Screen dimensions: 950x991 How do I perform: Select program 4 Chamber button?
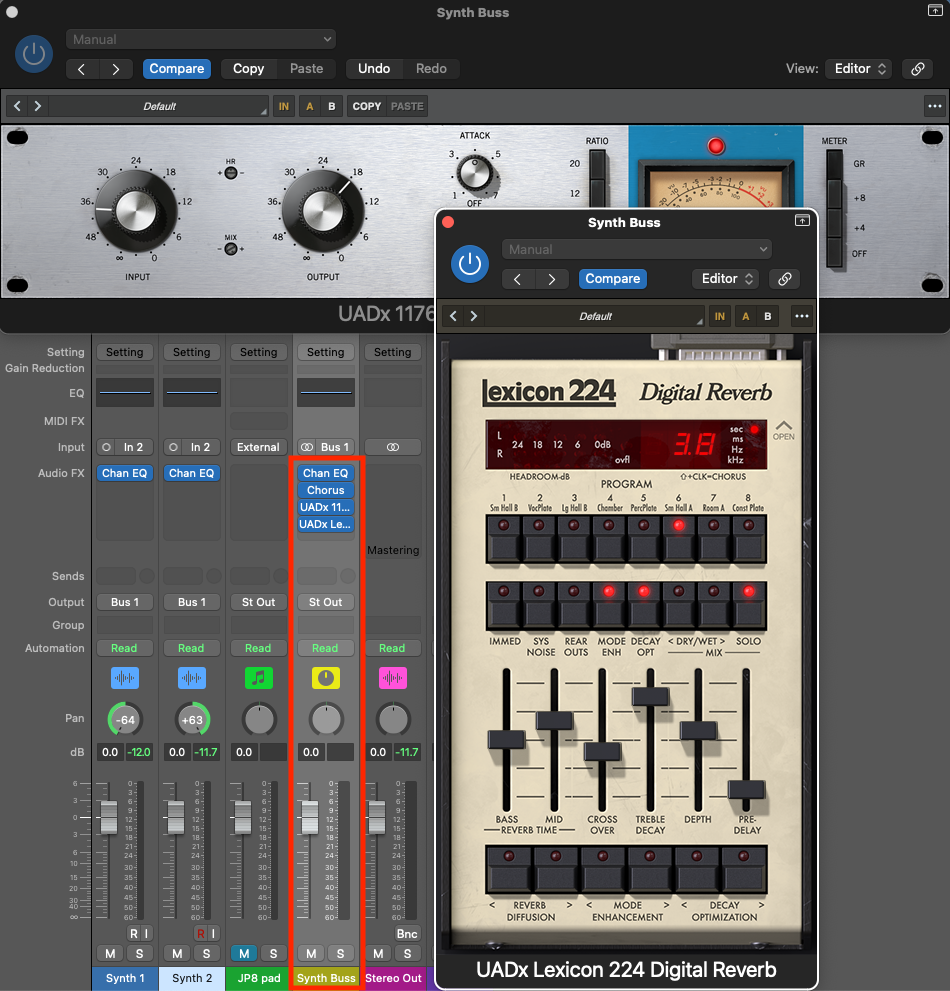click(x=609, y=539)
